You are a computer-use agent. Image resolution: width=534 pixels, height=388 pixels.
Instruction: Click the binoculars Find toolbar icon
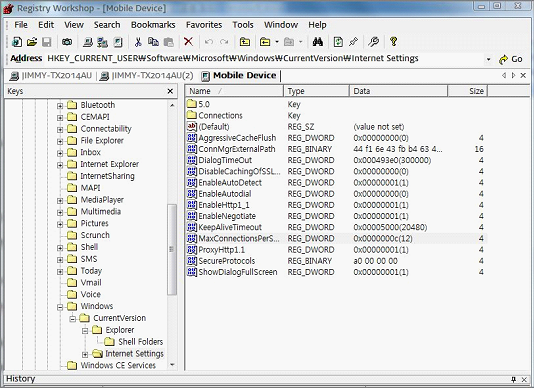318,42
